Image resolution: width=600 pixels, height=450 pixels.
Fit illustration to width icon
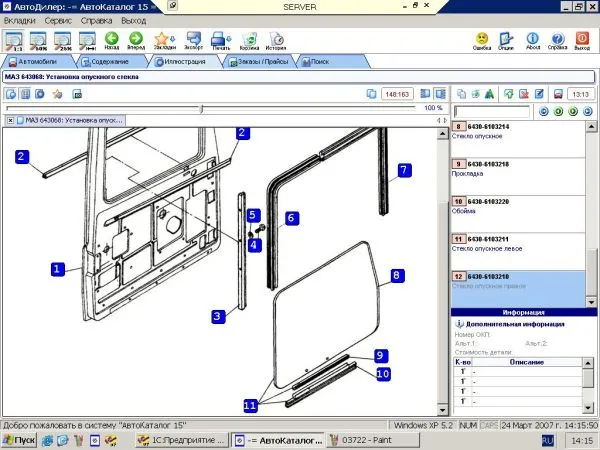(x=87, y=40)
